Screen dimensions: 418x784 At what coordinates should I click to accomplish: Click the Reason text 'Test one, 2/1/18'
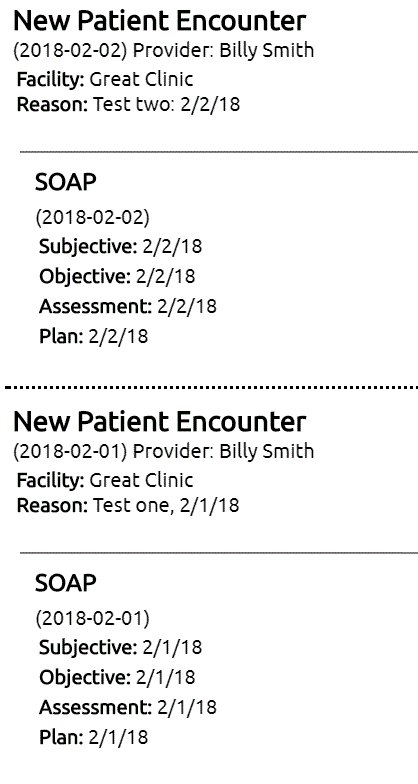[166, 506]
